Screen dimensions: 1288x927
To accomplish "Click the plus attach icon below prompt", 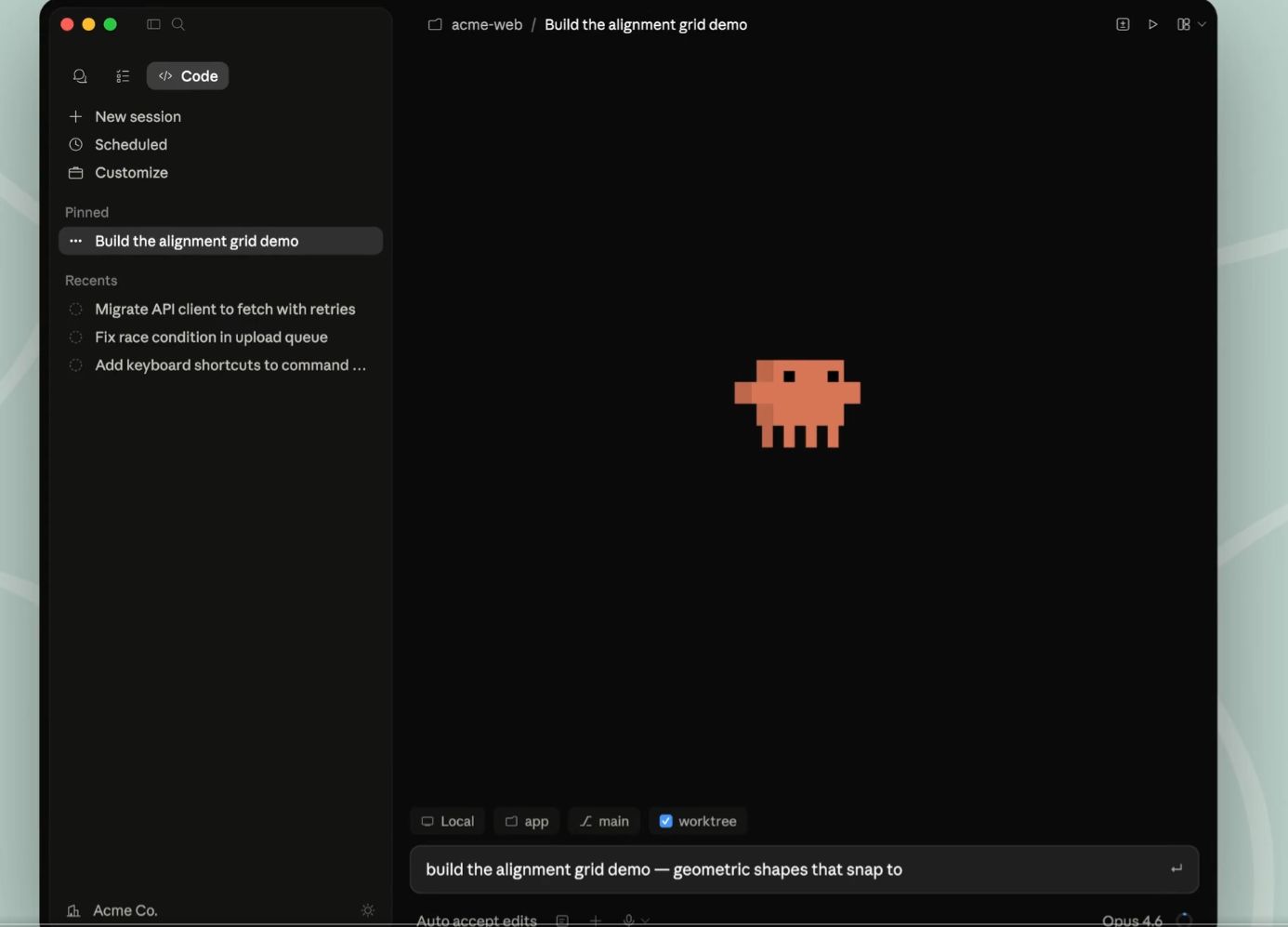I will click(x=596, y=920).
